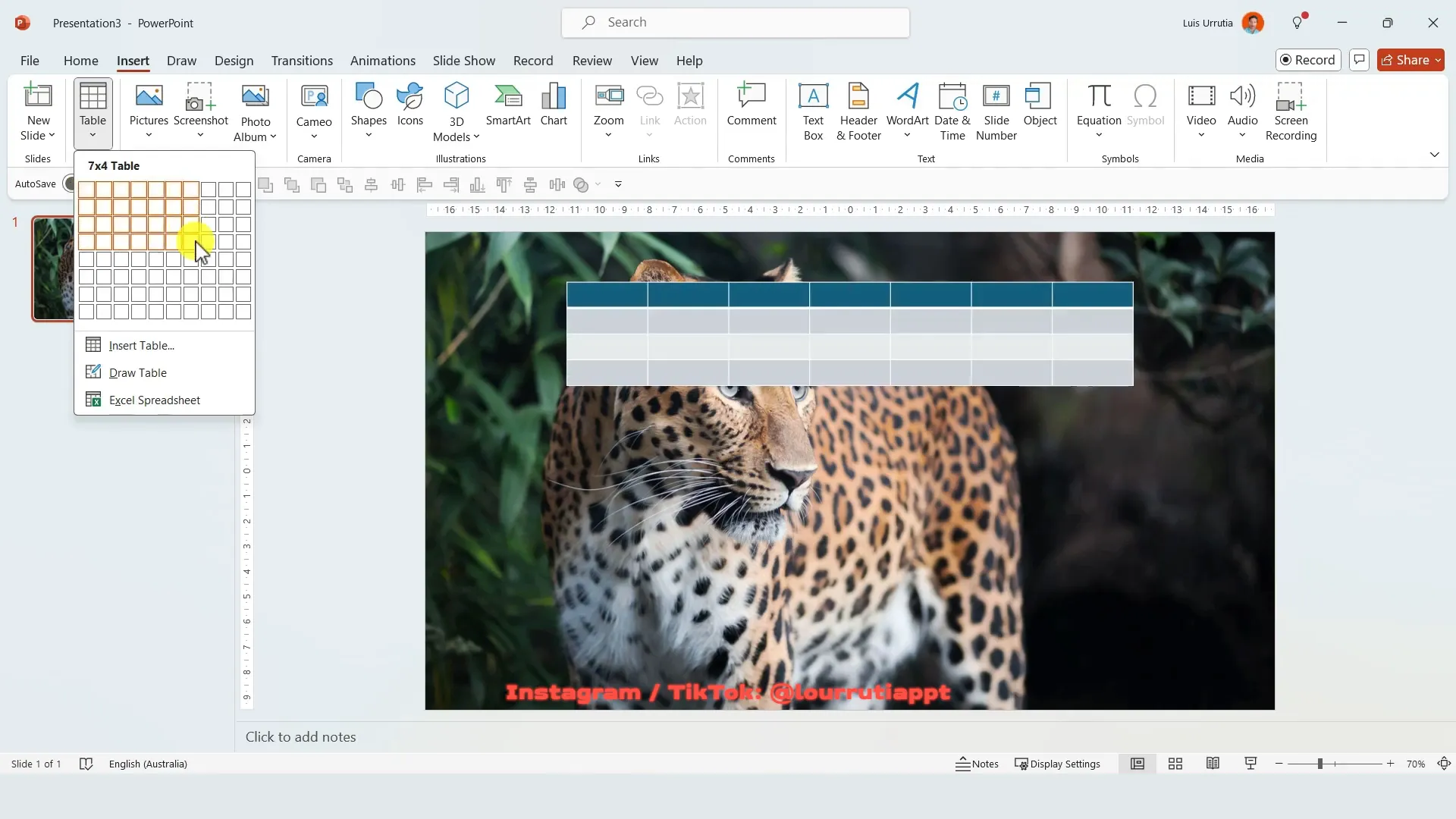Open the comments pane icon
1456x819 pixels.
(x=1359, y=60)
